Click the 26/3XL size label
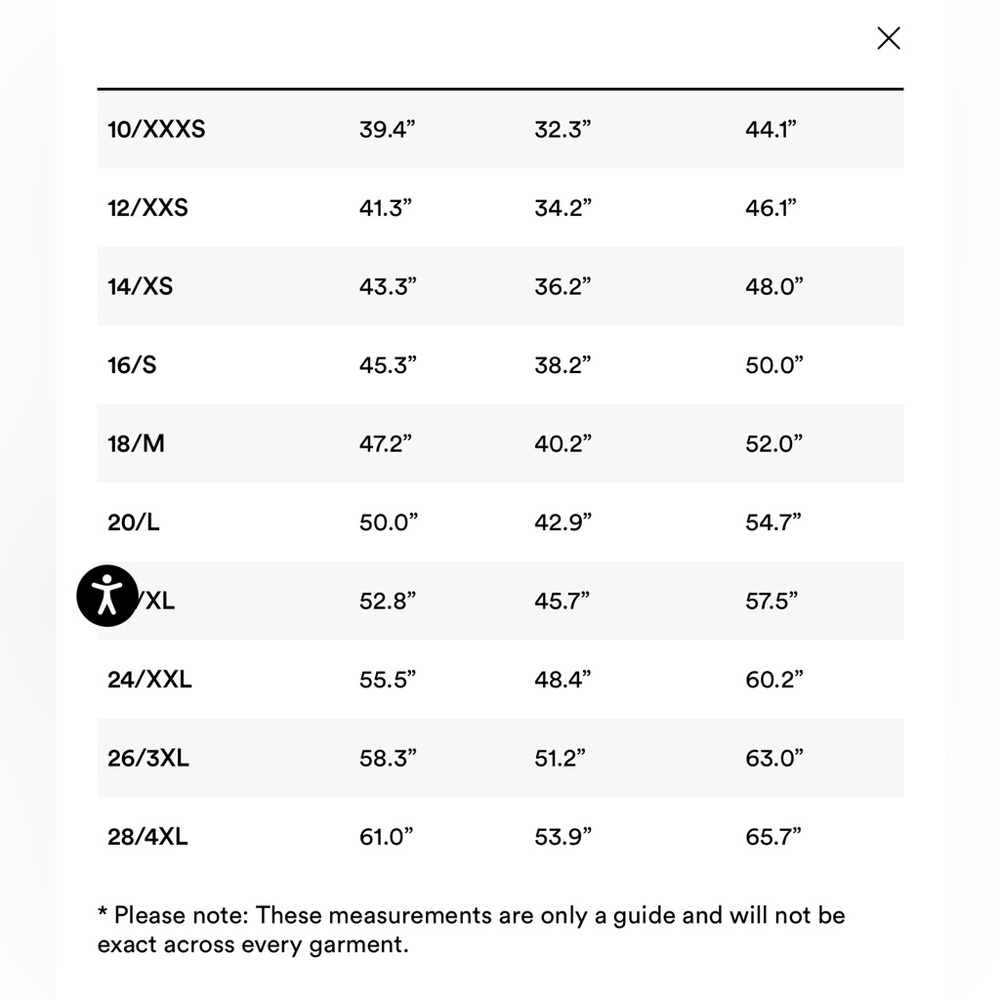1000x1000 pixels. click(148, 758)
